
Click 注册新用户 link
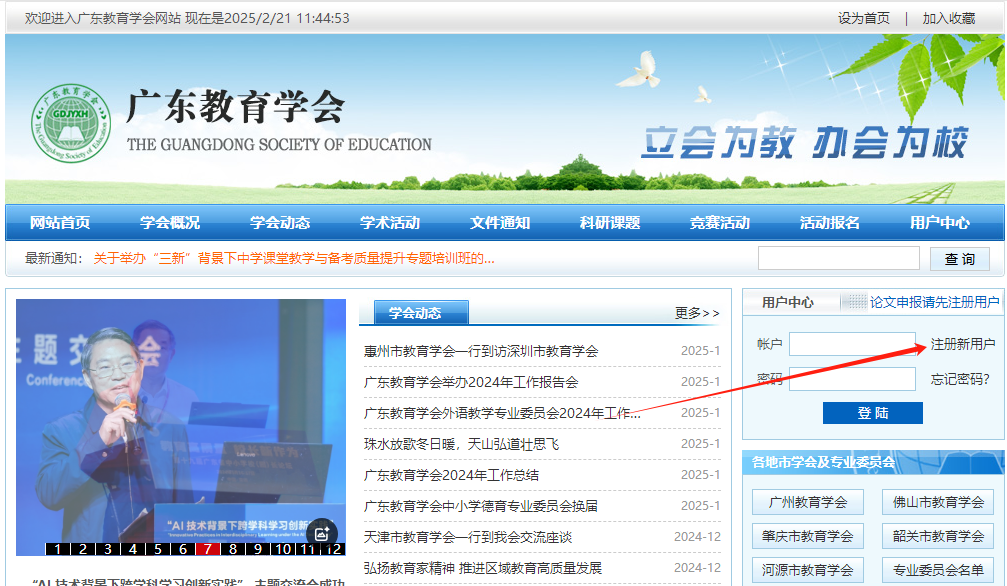[962, 344]
